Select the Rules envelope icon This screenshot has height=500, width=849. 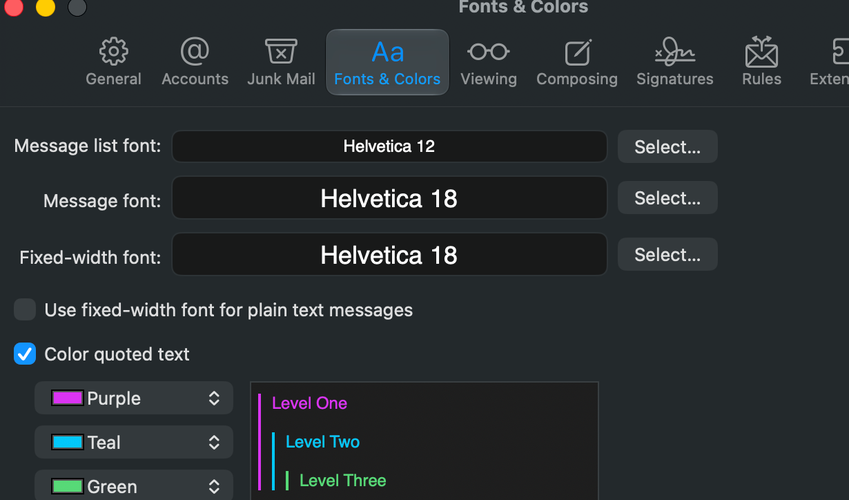761,52
